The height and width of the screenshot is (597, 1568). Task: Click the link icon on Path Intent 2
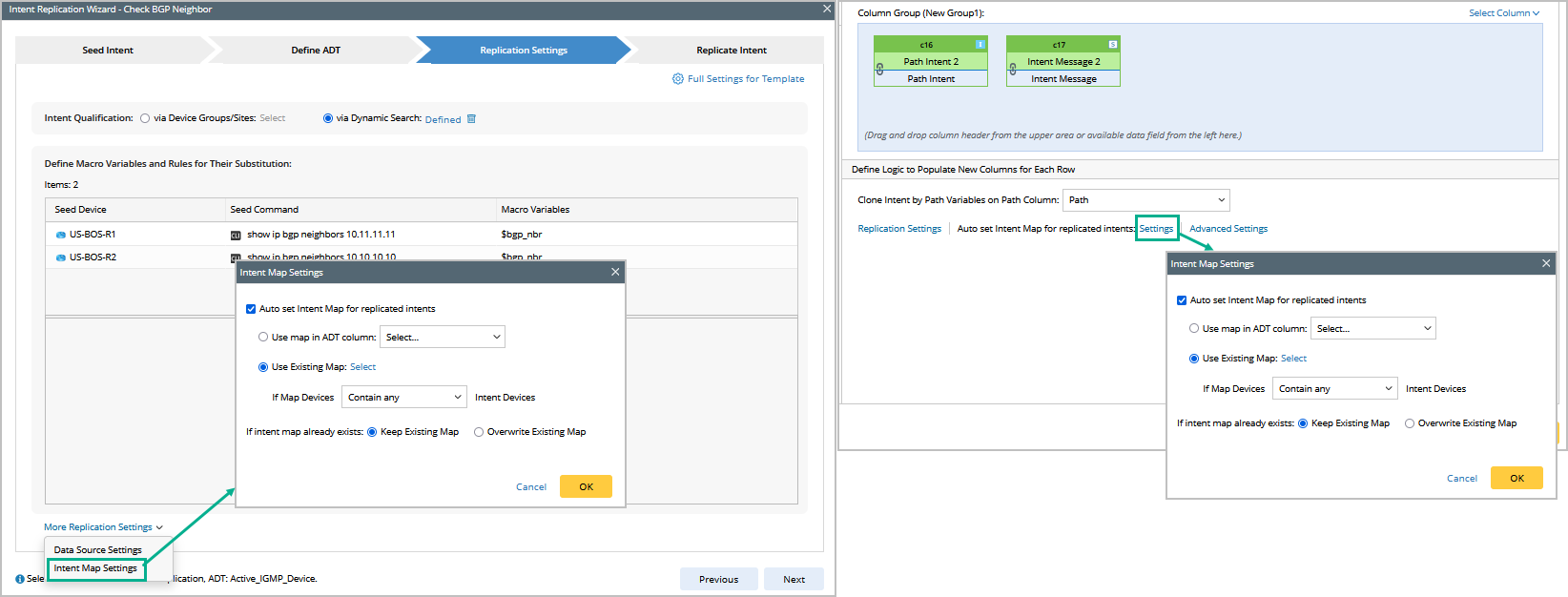[880, 69]
